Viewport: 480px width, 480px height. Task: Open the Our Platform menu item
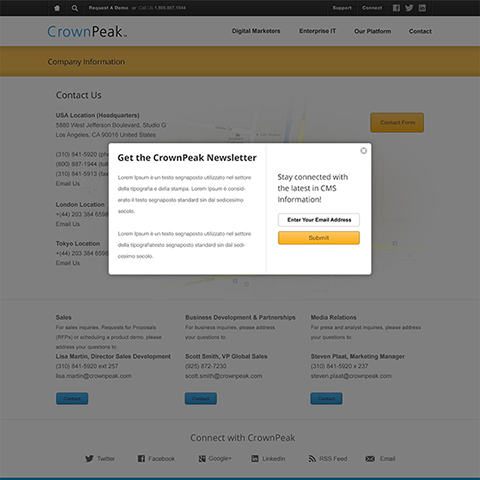click(x=372, y=31)
